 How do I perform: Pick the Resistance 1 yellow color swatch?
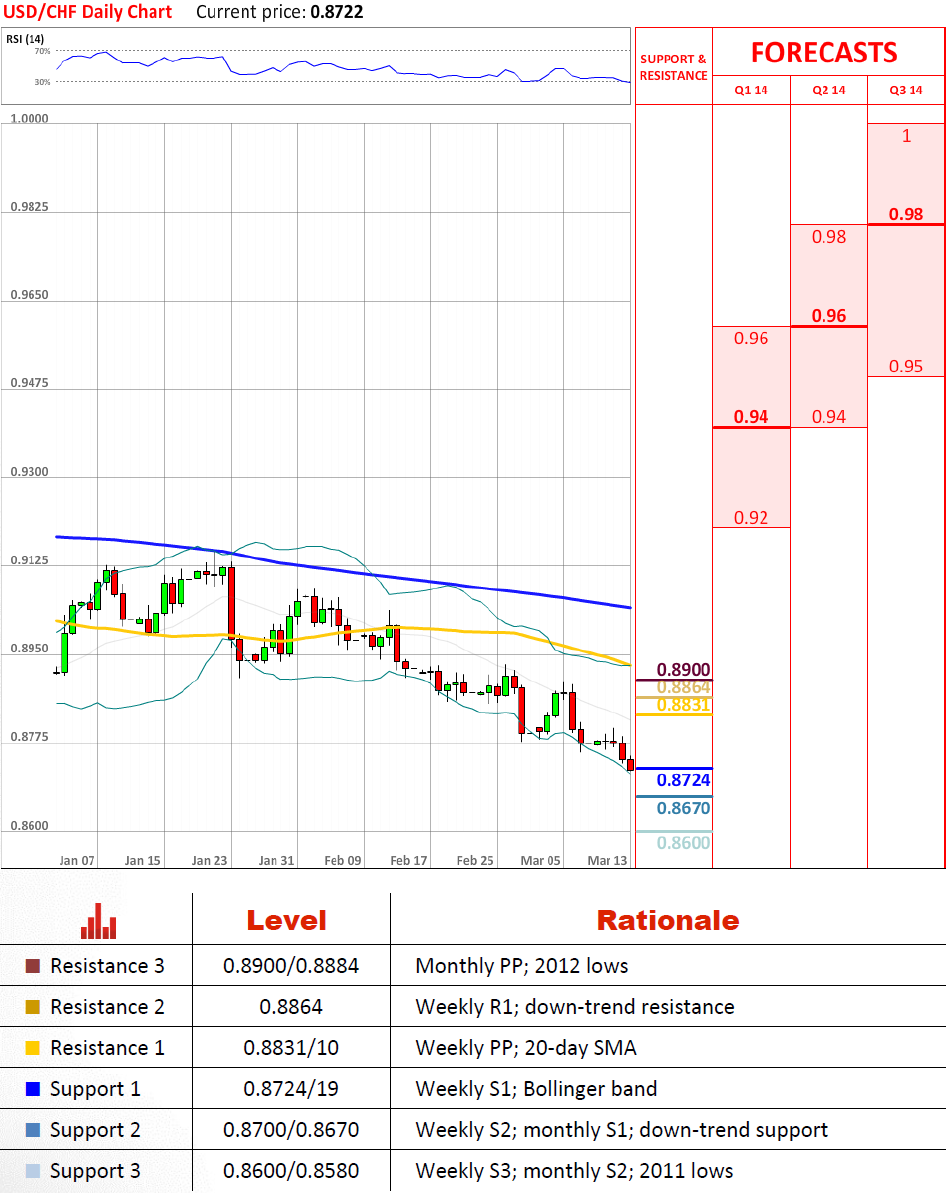(x=32, y=1048)
